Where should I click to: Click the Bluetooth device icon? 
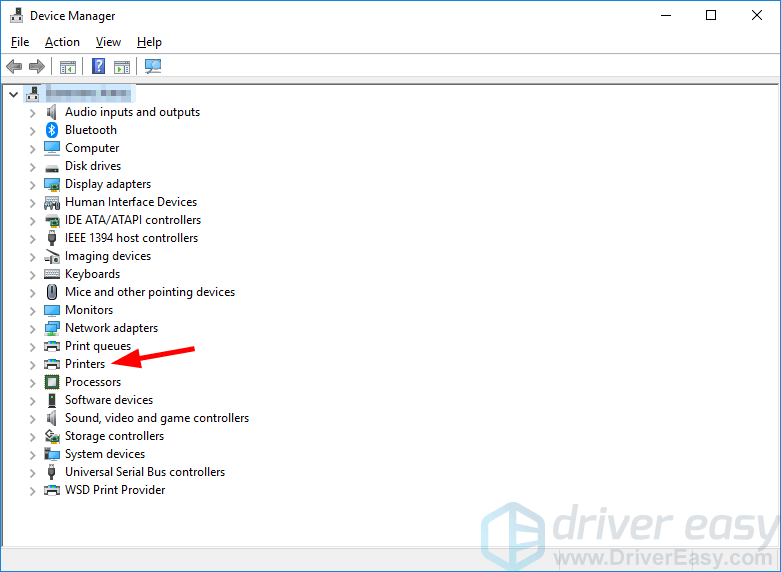(52, 130)
